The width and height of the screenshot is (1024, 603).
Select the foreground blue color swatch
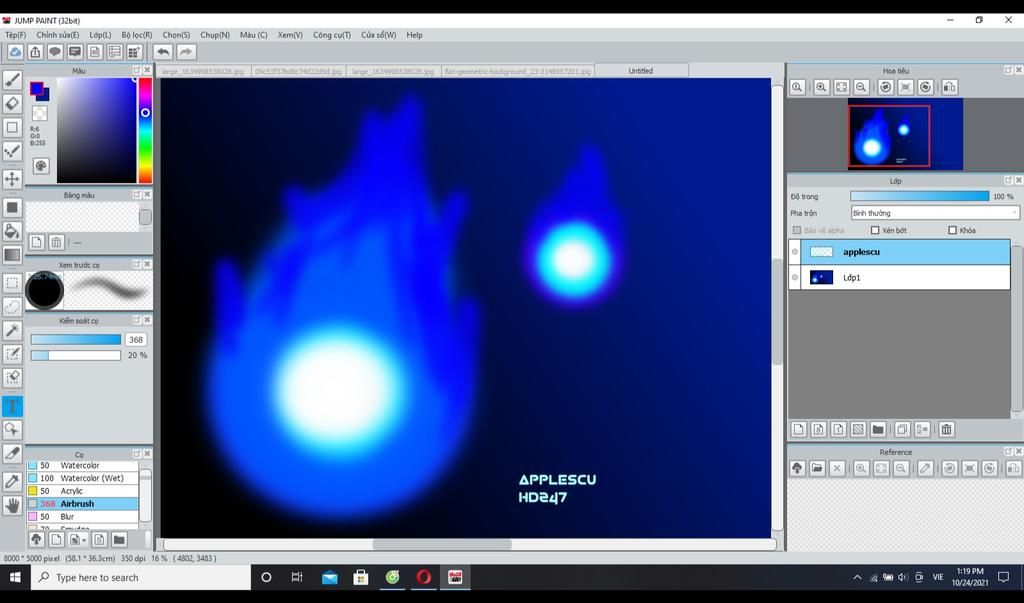click(x=37, y=88)
